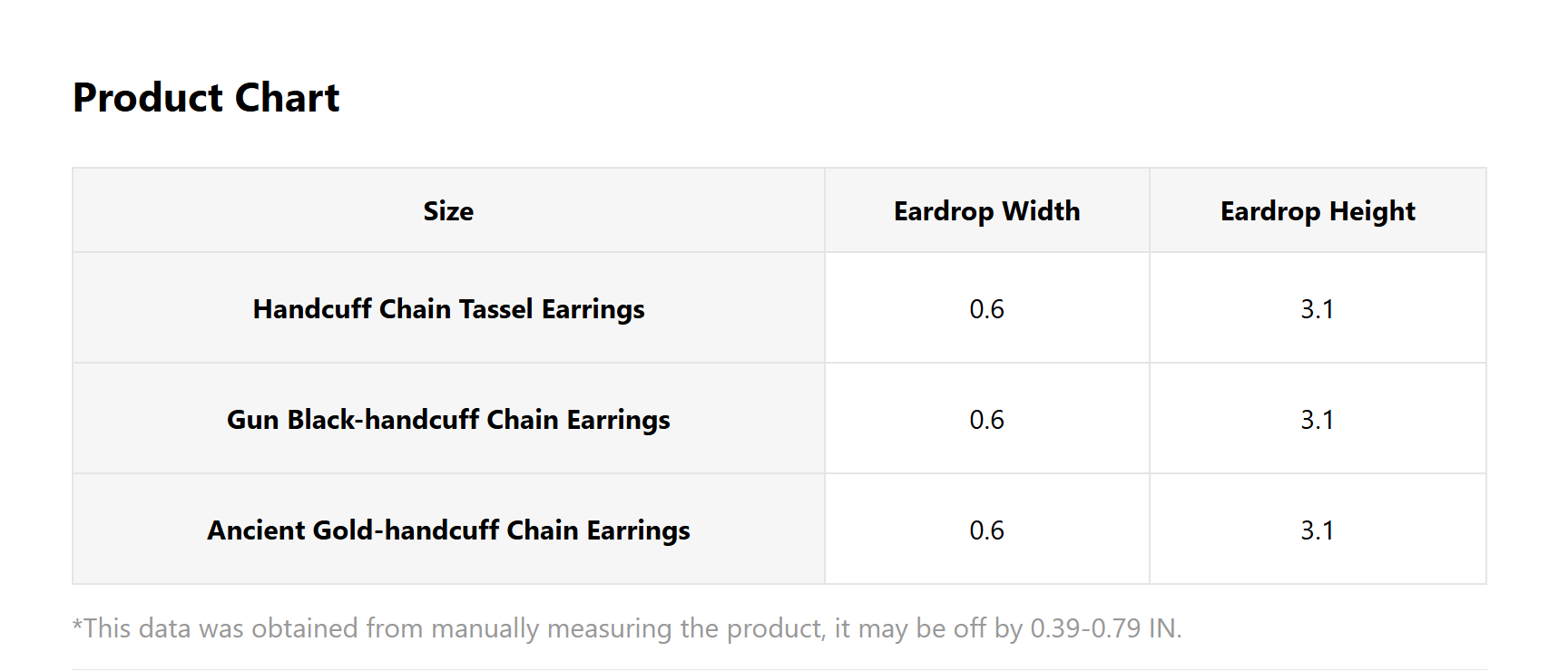Click the word Height in column header

(x=1372, y=211)
